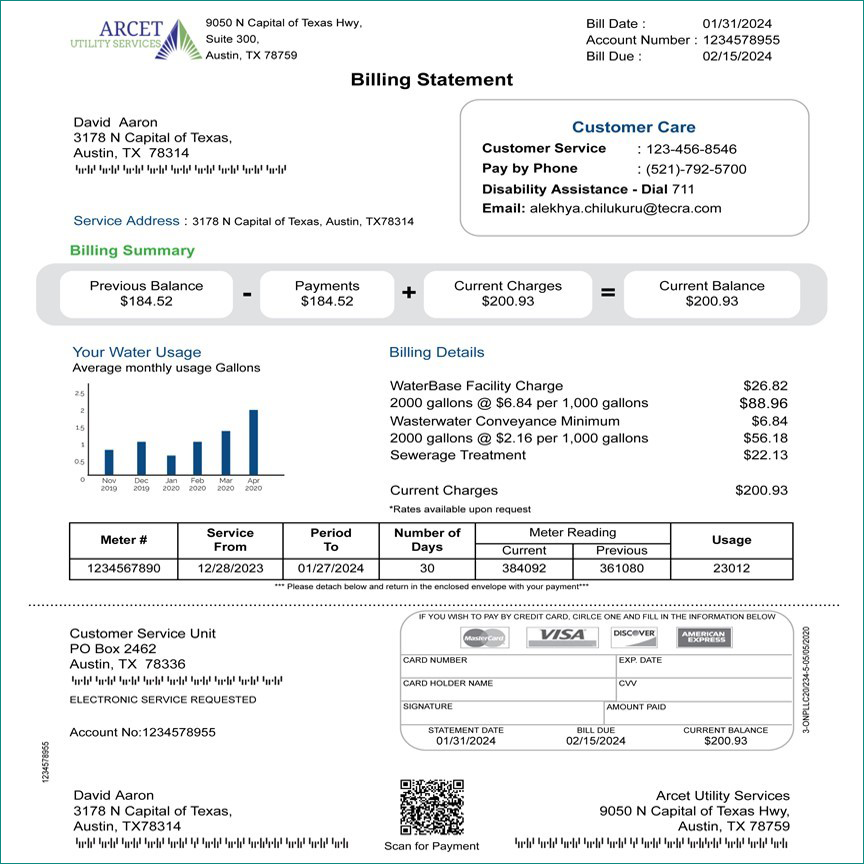Click the Payments $184.52 box
Screen dimensions: 864x864
tap(327, 294)
